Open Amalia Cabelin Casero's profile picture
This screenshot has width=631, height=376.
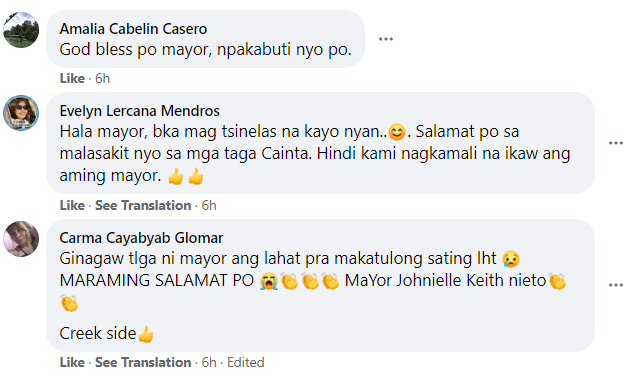coord(21,30)
